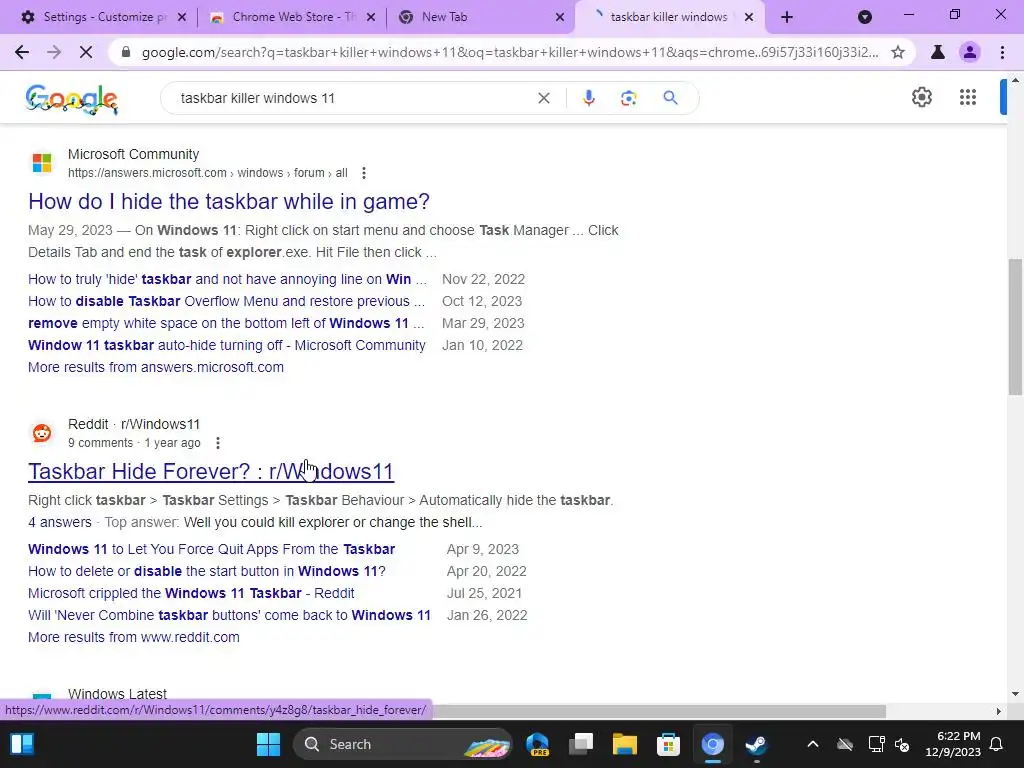Start voice search with microphone

[588, 98]
